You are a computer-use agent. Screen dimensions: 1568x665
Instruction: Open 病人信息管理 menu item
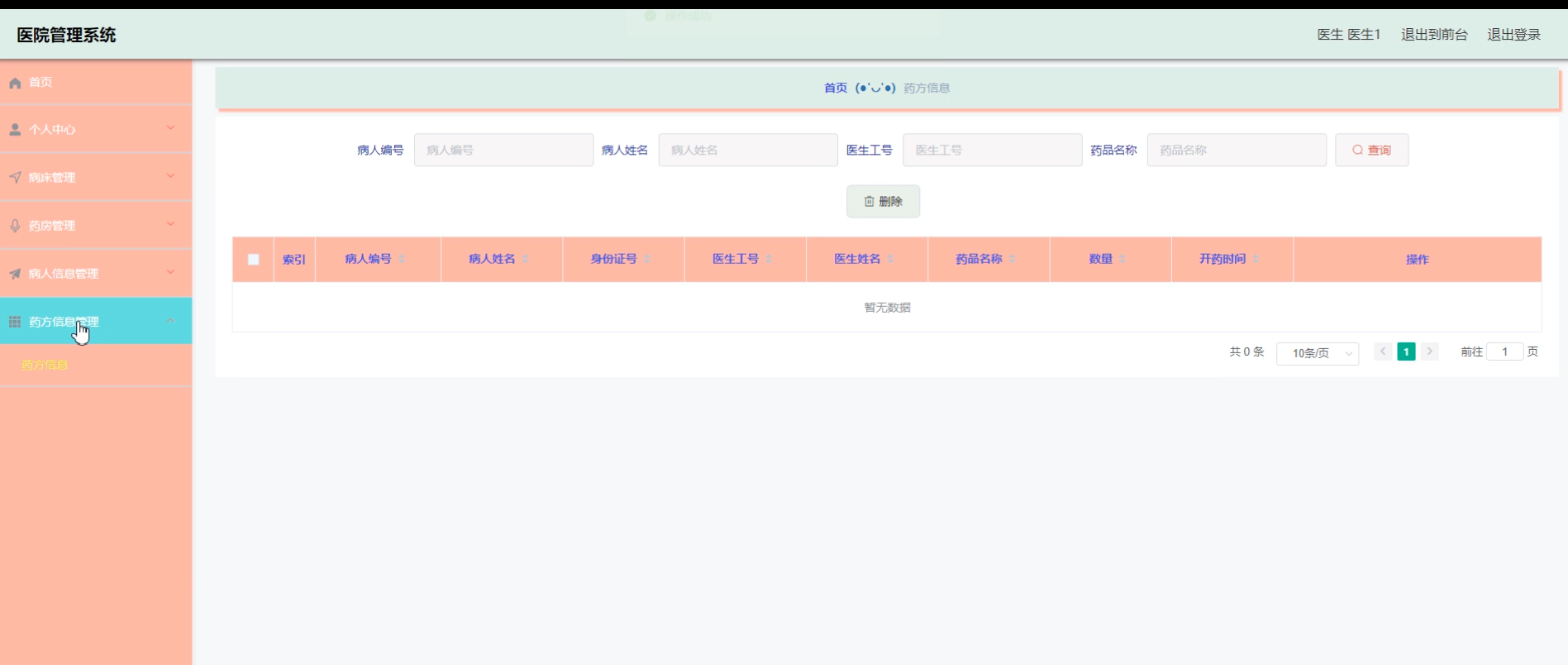coord(96,274)
